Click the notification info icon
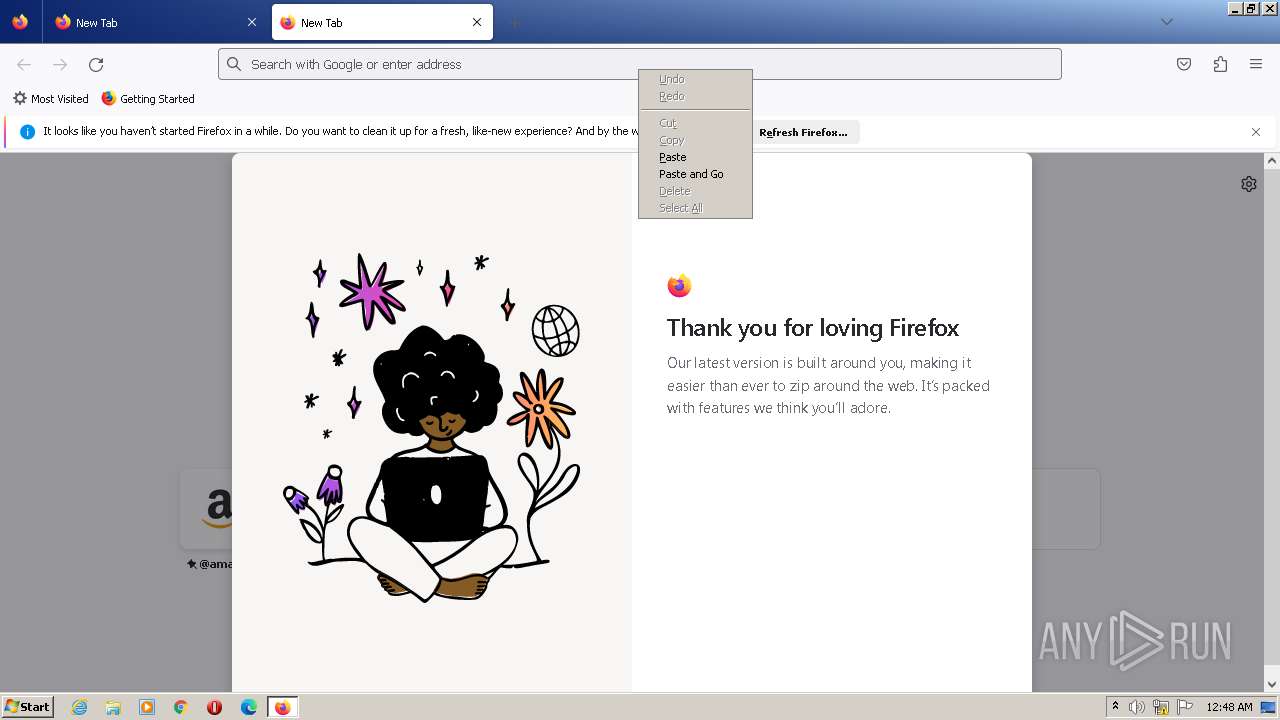Image resolution: width=1280 pixels, height=720 pixels. pos(27,132)
